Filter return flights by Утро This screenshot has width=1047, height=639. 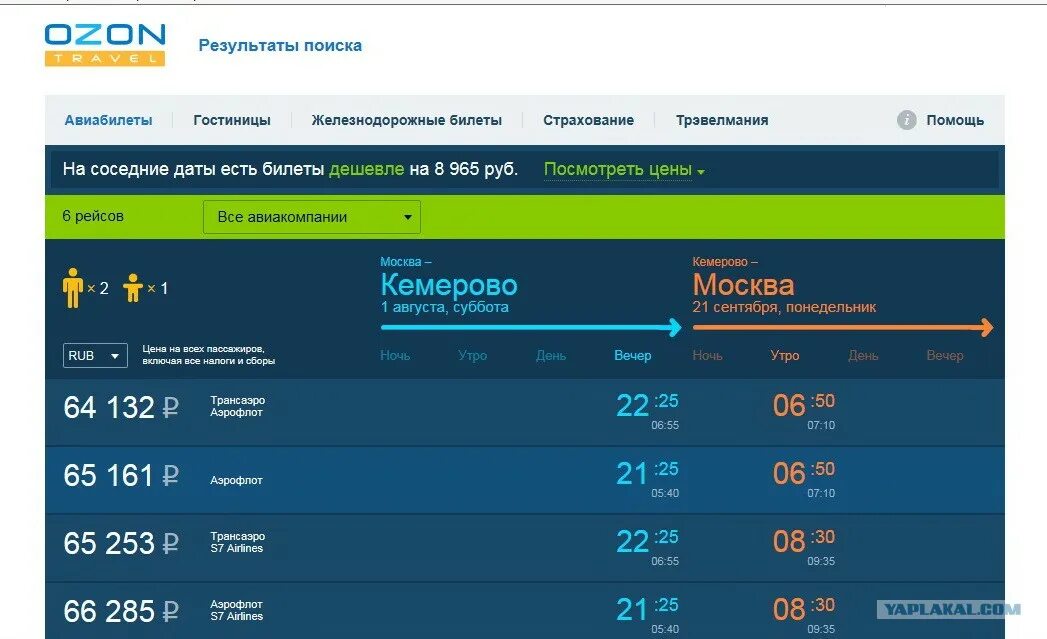785,355
